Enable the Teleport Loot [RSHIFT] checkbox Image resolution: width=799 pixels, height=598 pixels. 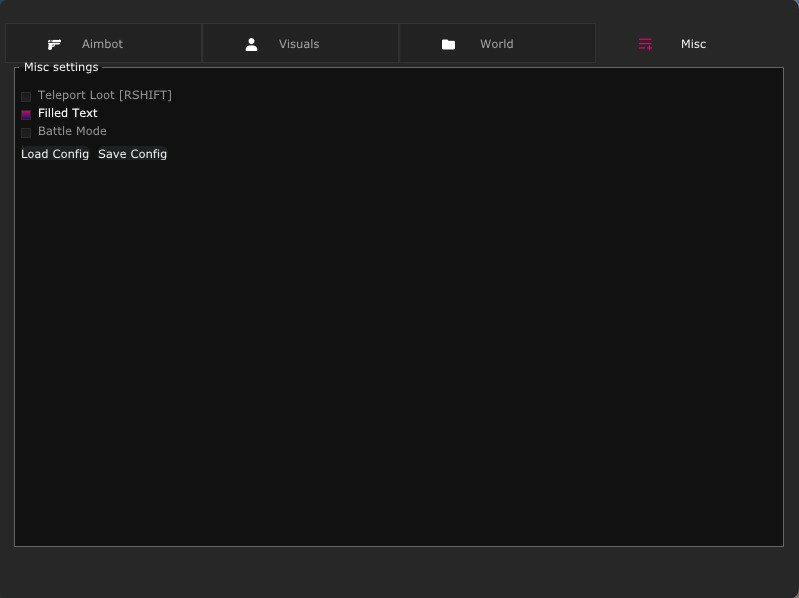[x=26, y=96]
